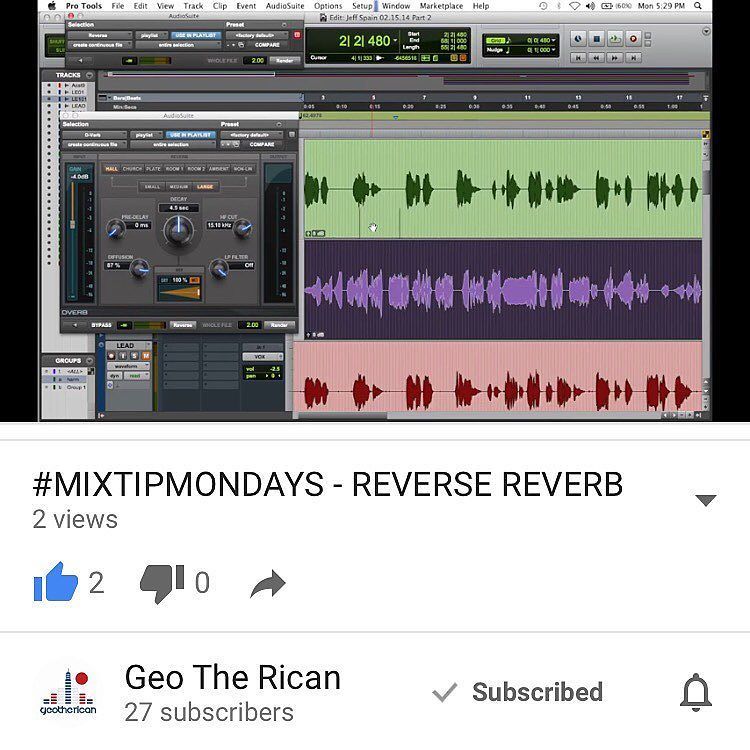This screenshot has width=750, height=750.
Task: Click the DECAY knob
Action: click(178, 230)
